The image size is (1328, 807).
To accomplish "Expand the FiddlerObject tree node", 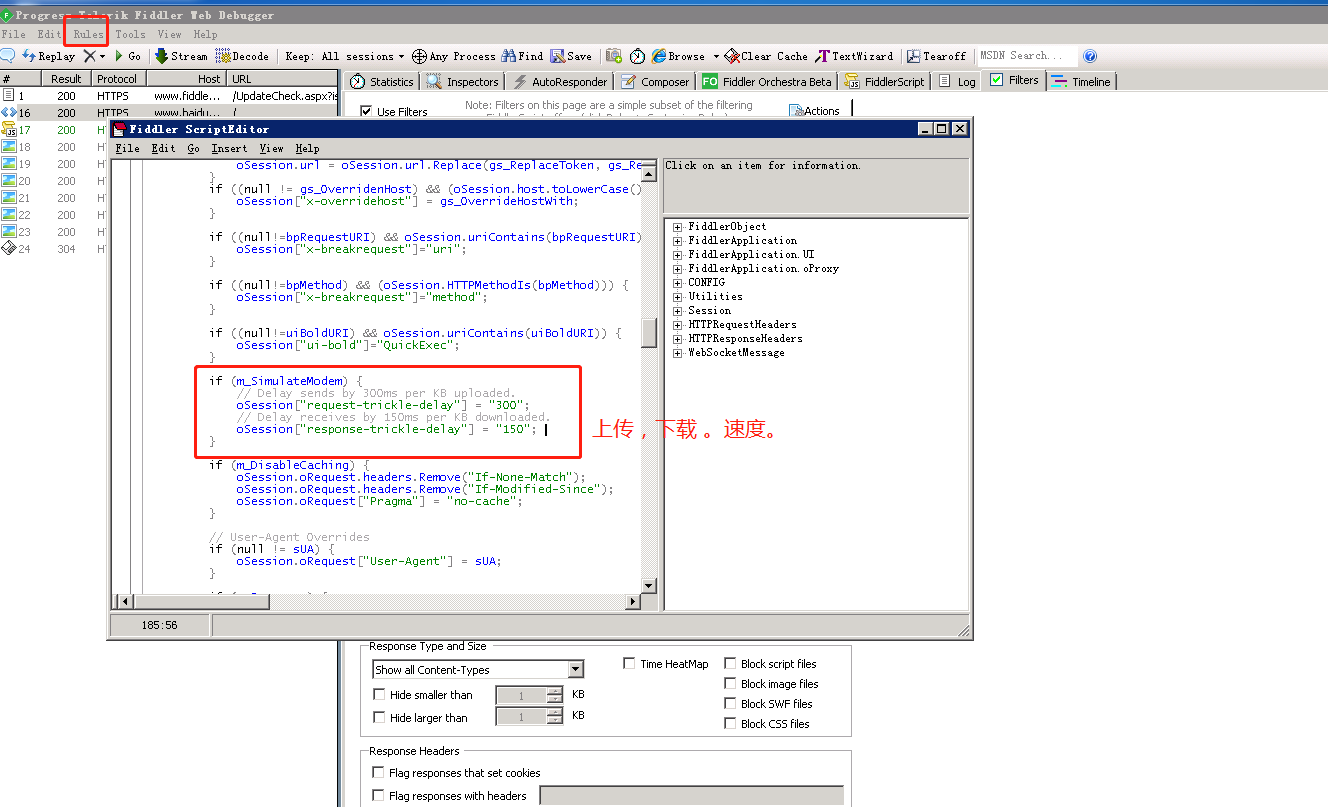I will [x=677, y=227].
